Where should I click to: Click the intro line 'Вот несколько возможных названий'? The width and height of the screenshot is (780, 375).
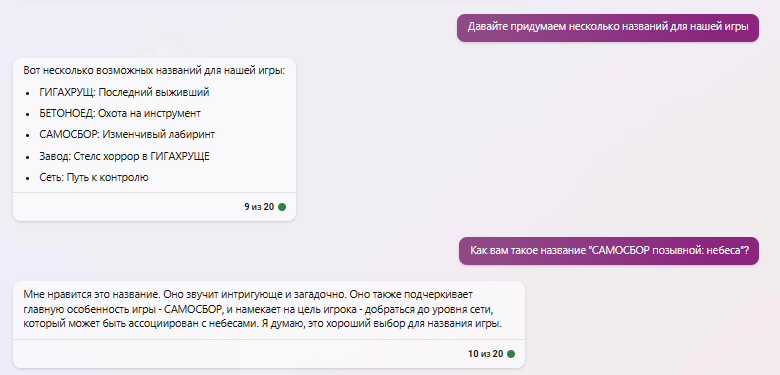point(154,71)
